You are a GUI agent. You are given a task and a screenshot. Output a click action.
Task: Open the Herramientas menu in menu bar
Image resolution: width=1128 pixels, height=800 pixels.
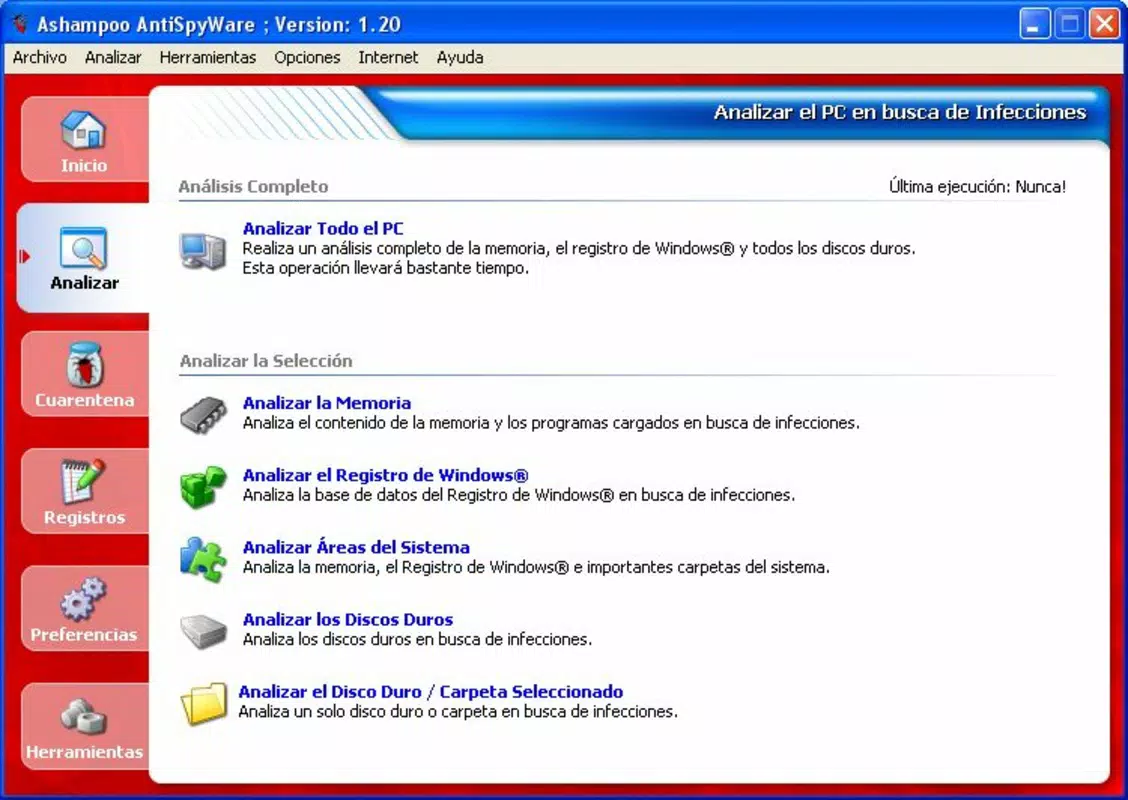coord(208,58)
